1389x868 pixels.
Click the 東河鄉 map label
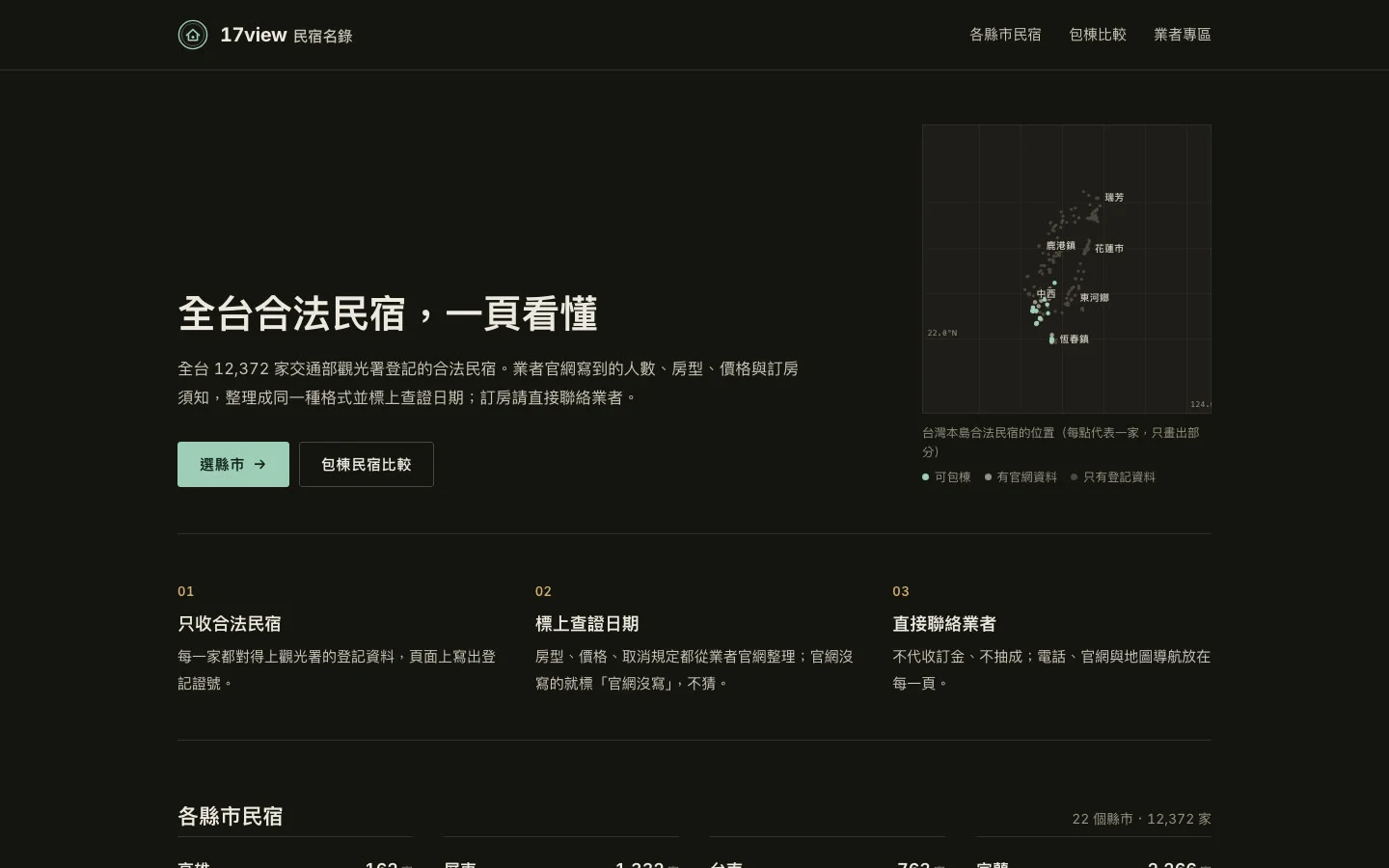coord(1095,297)
